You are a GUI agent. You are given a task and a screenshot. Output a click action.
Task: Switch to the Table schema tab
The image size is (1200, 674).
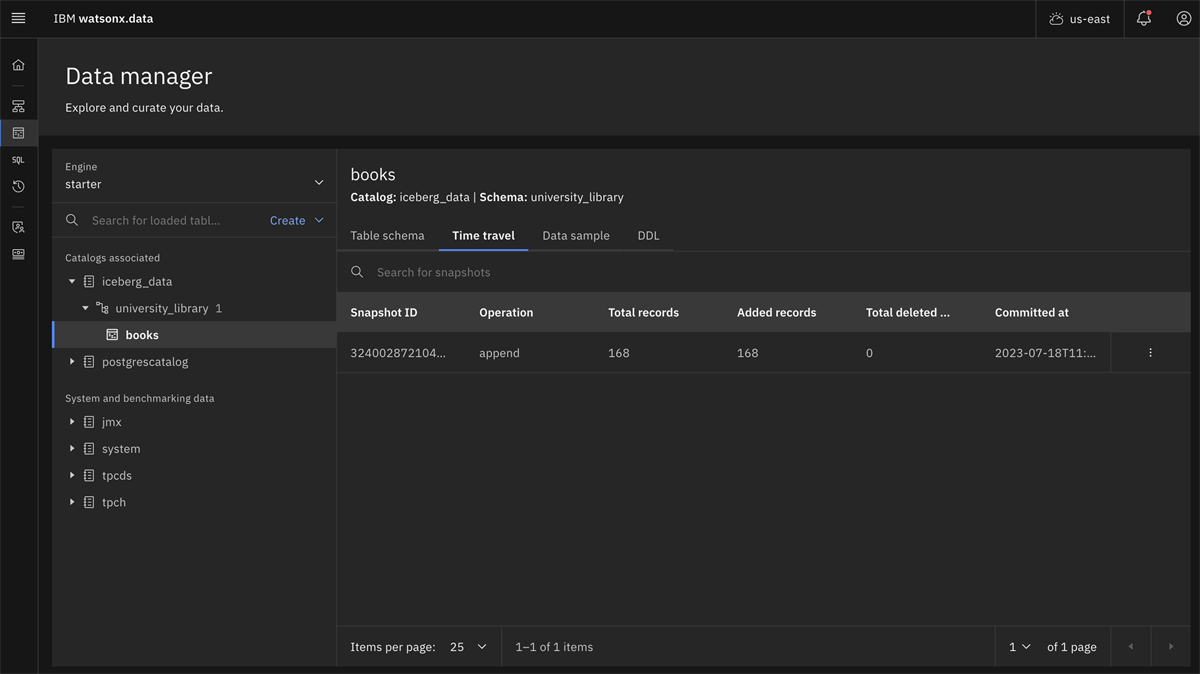point(387,236)
